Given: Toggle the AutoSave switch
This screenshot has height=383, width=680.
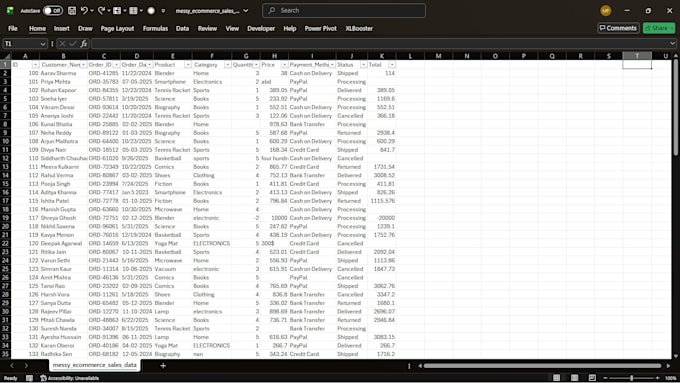Looking at the screenshot, I should click(52, 10).
